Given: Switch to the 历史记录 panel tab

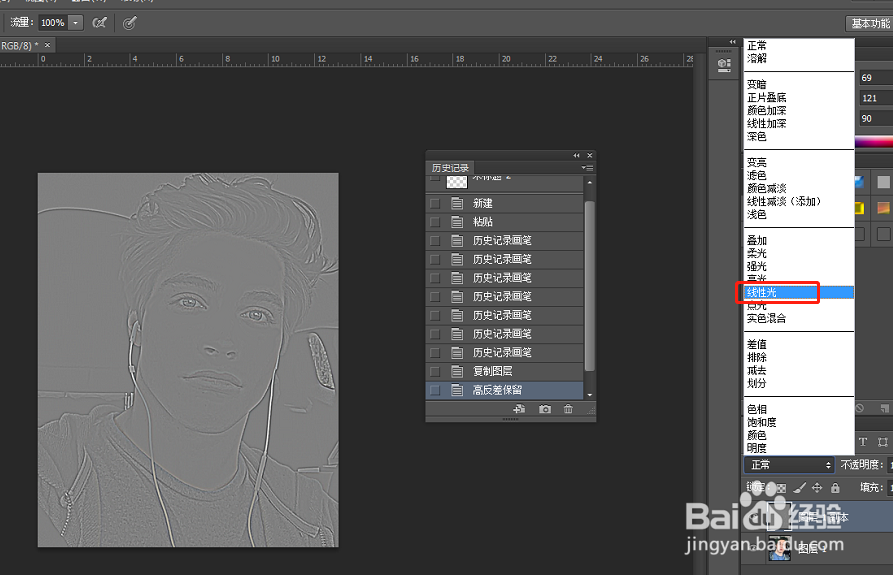Looking at the screenshot, I should [x=450, y=168].
